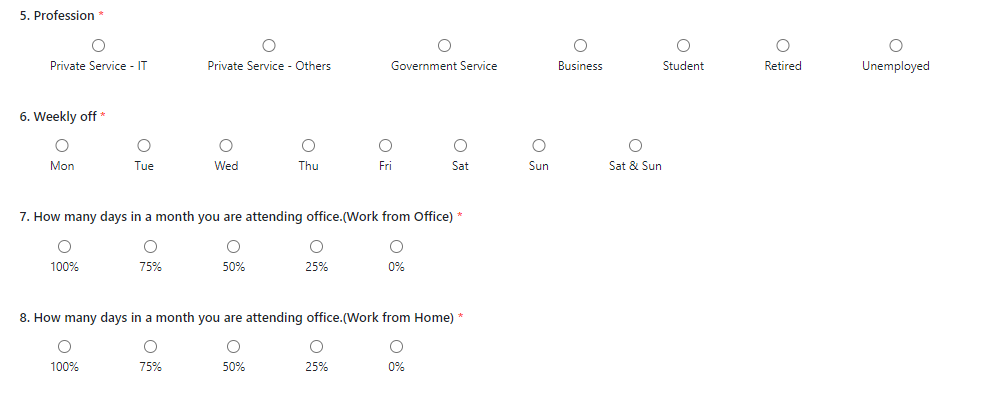
Task: Choose Retired profession option
Action: point(783,46)
